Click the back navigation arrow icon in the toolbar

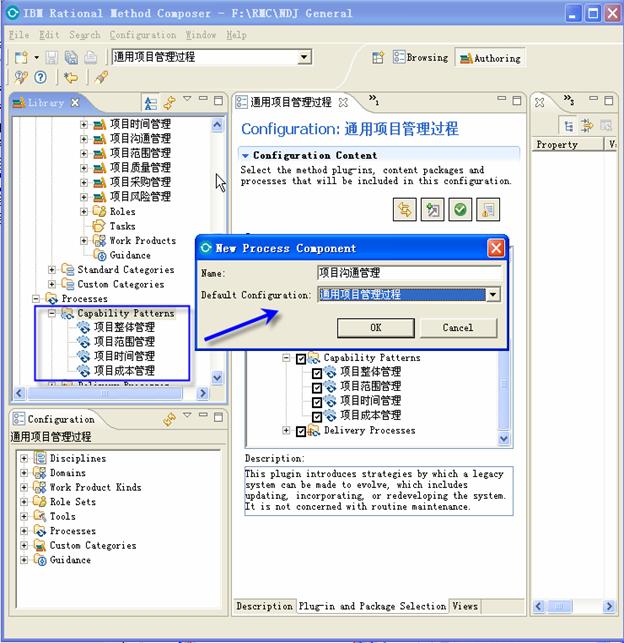(71, 77)
